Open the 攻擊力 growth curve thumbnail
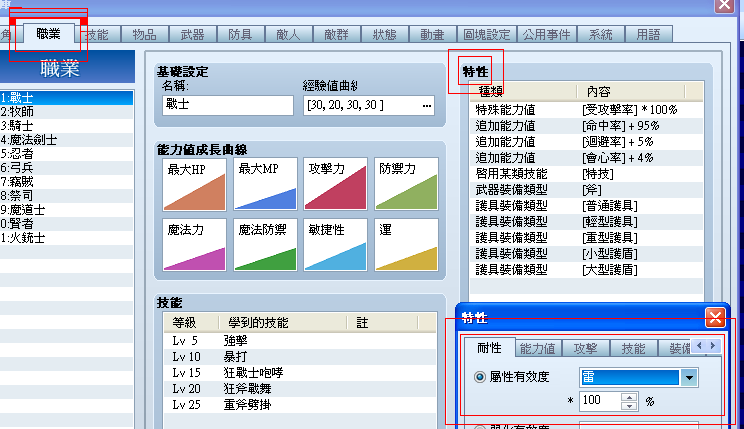The height and width of the screenshot is (429, 744). click(x=335, y=185)
